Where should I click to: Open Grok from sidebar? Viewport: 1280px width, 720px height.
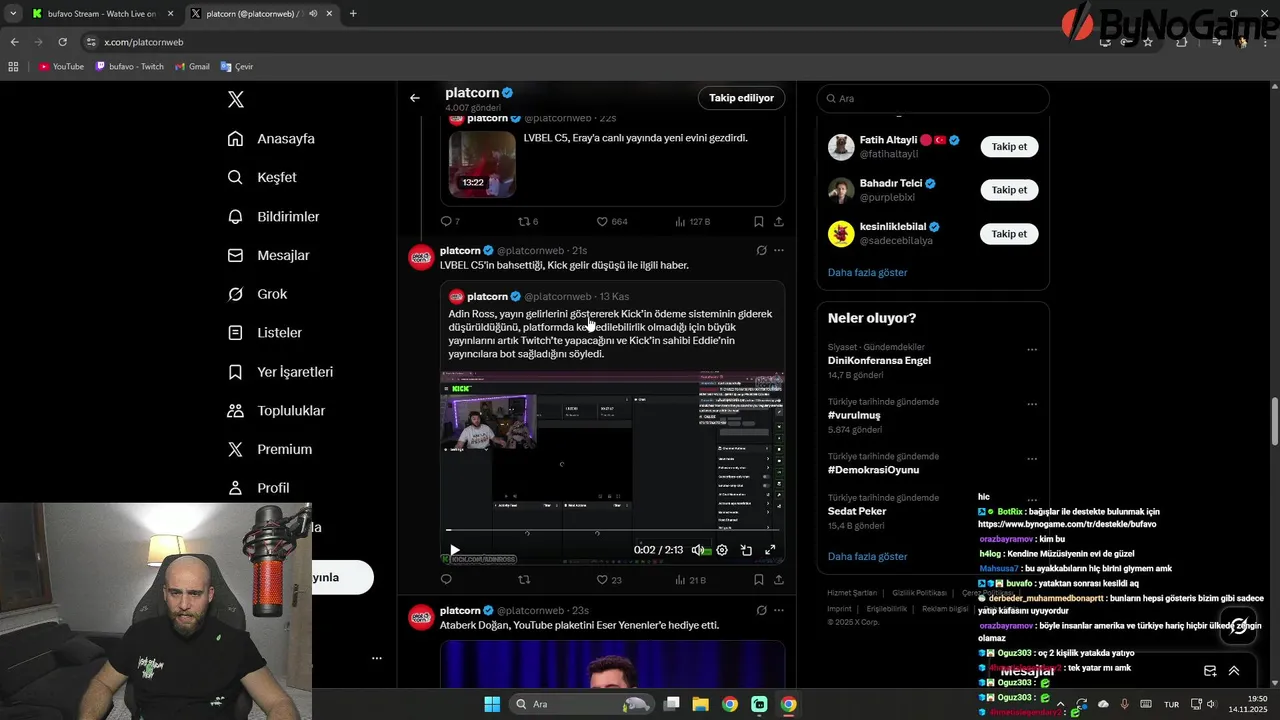pyautogui.click(x=257, y=294)
